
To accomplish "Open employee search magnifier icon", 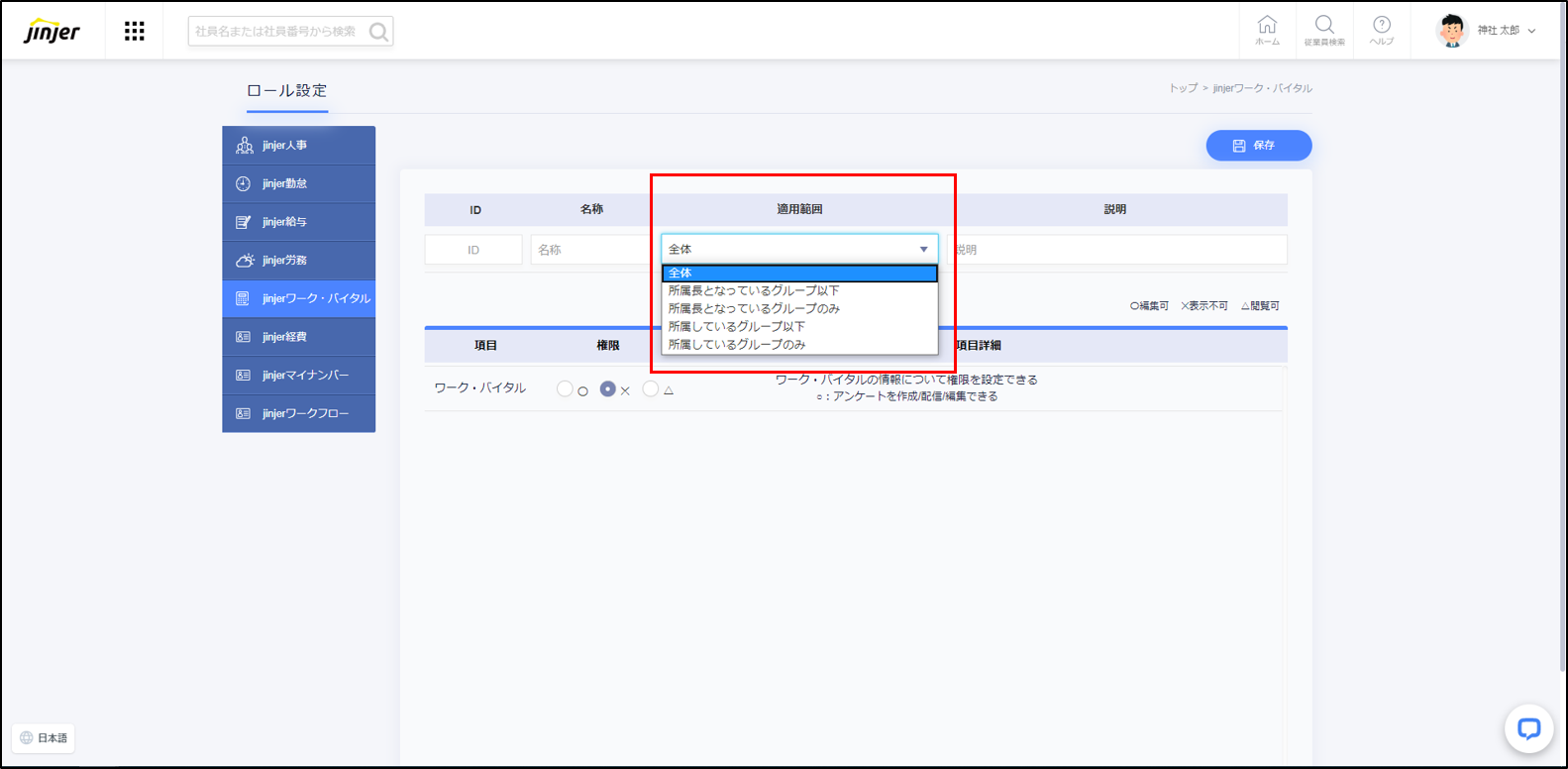I will click(x=1324, y=29).
